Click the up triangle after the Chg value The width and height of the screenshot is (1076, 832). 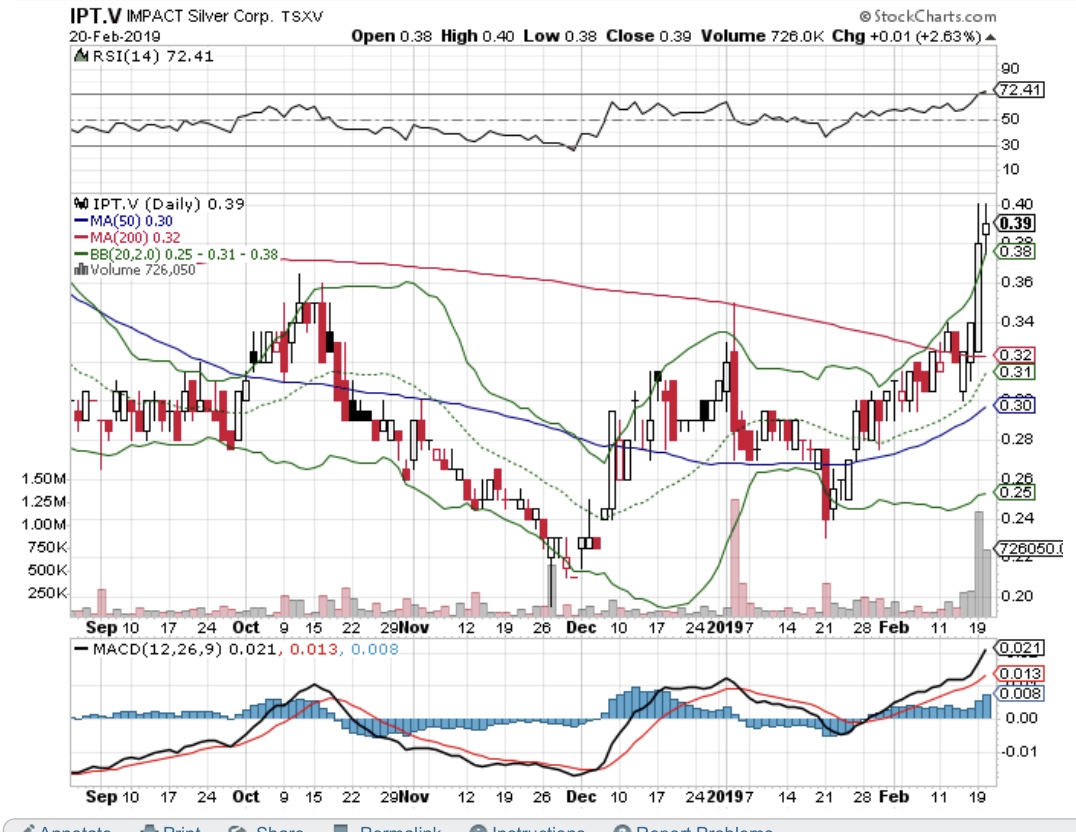pyautogui.click(x=990, y=36)
